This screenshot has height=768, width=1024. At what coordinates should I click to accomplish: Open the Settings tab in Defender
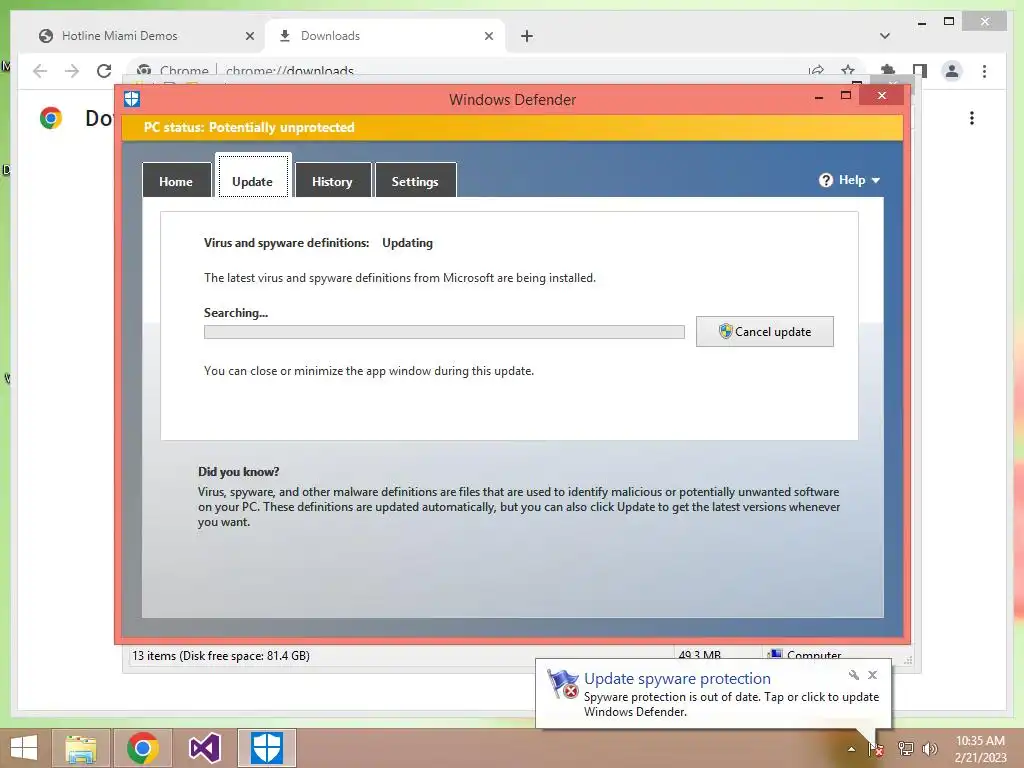coord(415,181)
